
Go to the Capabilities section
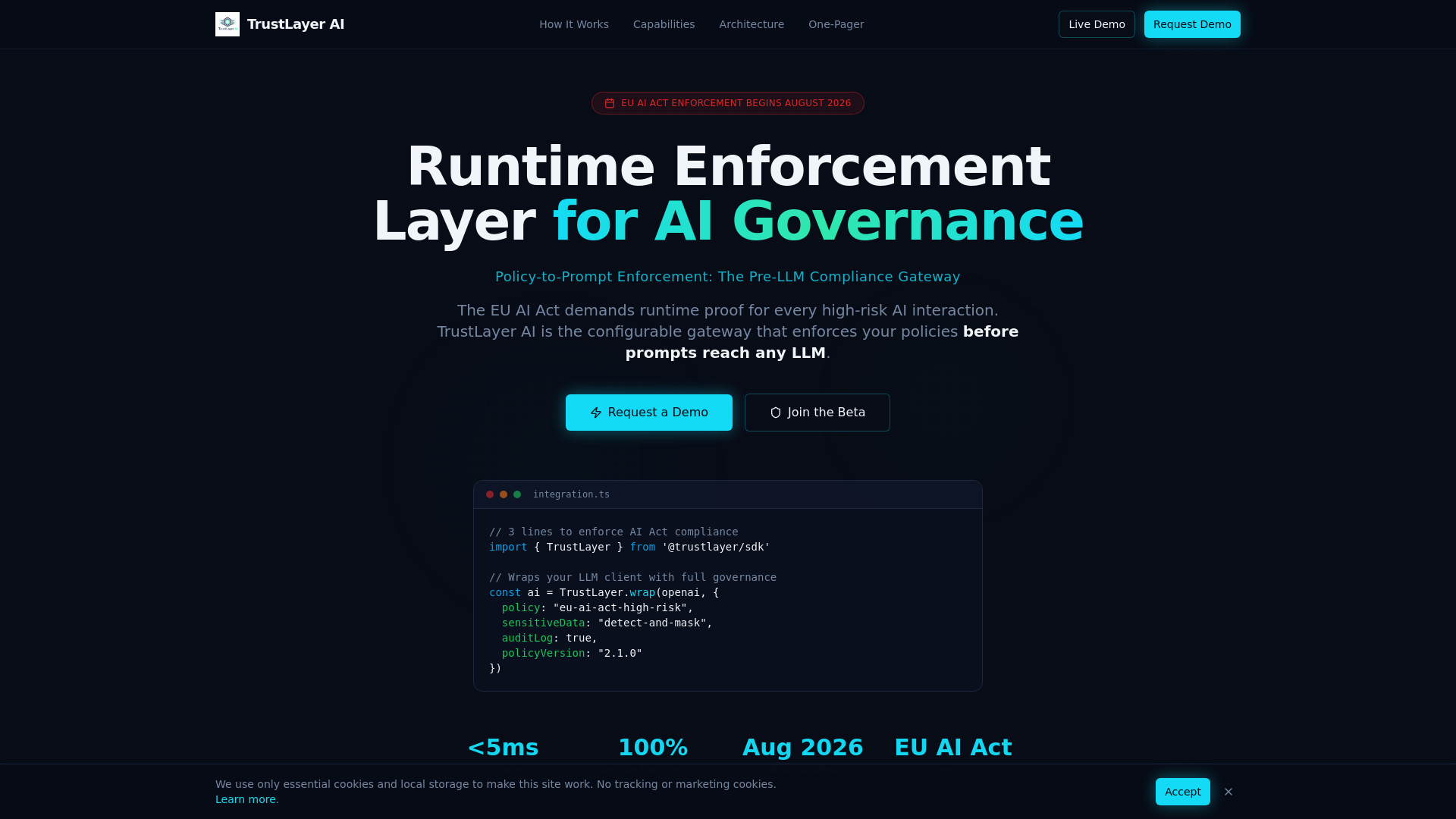point(664,24)
